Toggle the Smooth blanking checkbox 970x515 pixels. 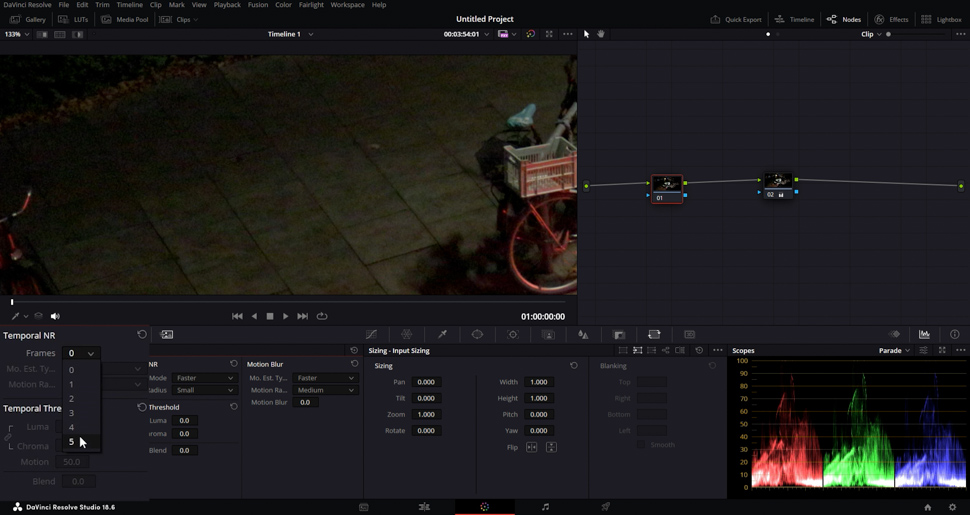pyautogui.click(x=641, y=444)
